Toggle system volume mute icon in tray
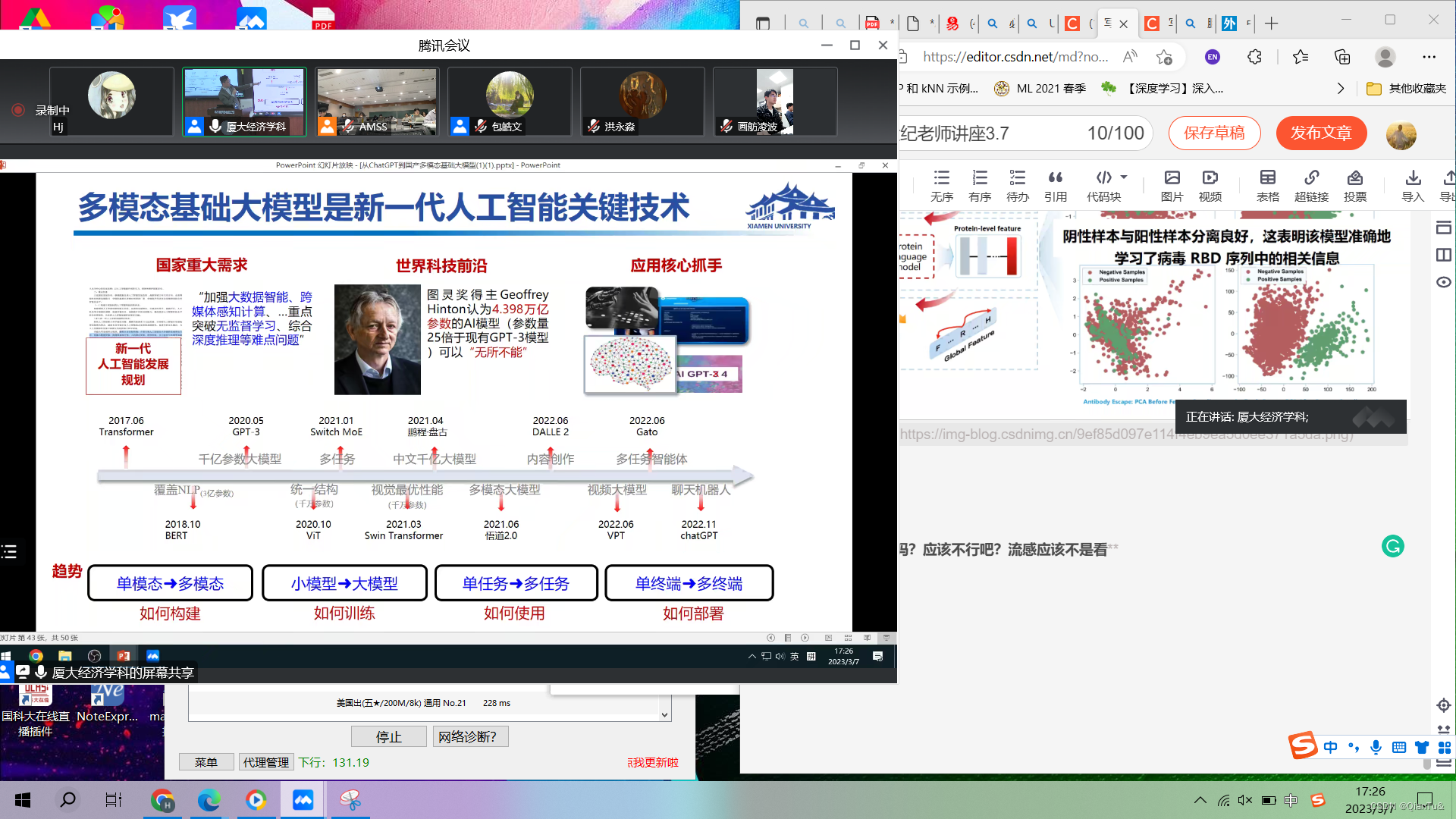This screenshot has height=819, width=1456. click(x=1245, y=800)
